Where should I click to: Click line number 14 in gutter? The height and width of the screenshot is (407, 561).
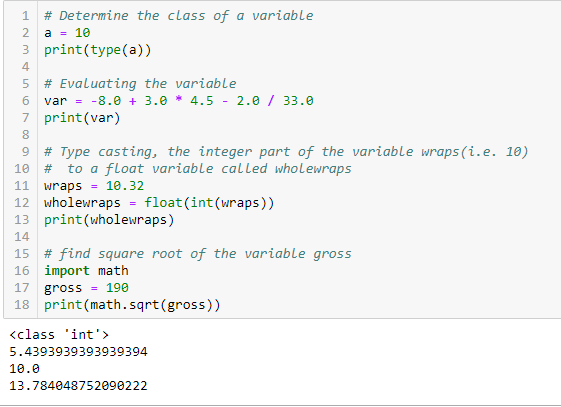point(21,237)
